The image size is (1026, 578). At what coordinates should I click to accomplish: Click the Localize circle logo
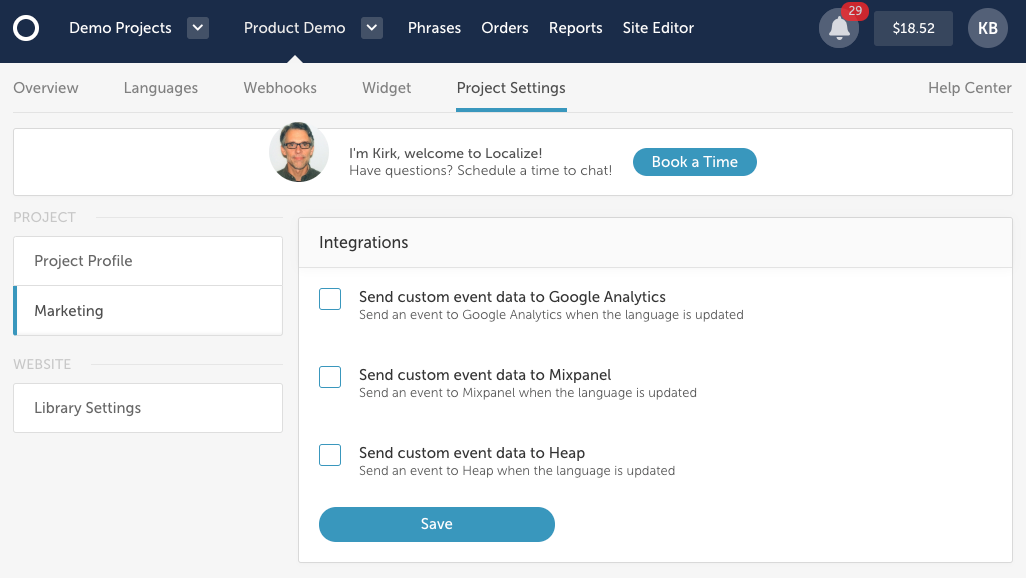pos(26,28)
